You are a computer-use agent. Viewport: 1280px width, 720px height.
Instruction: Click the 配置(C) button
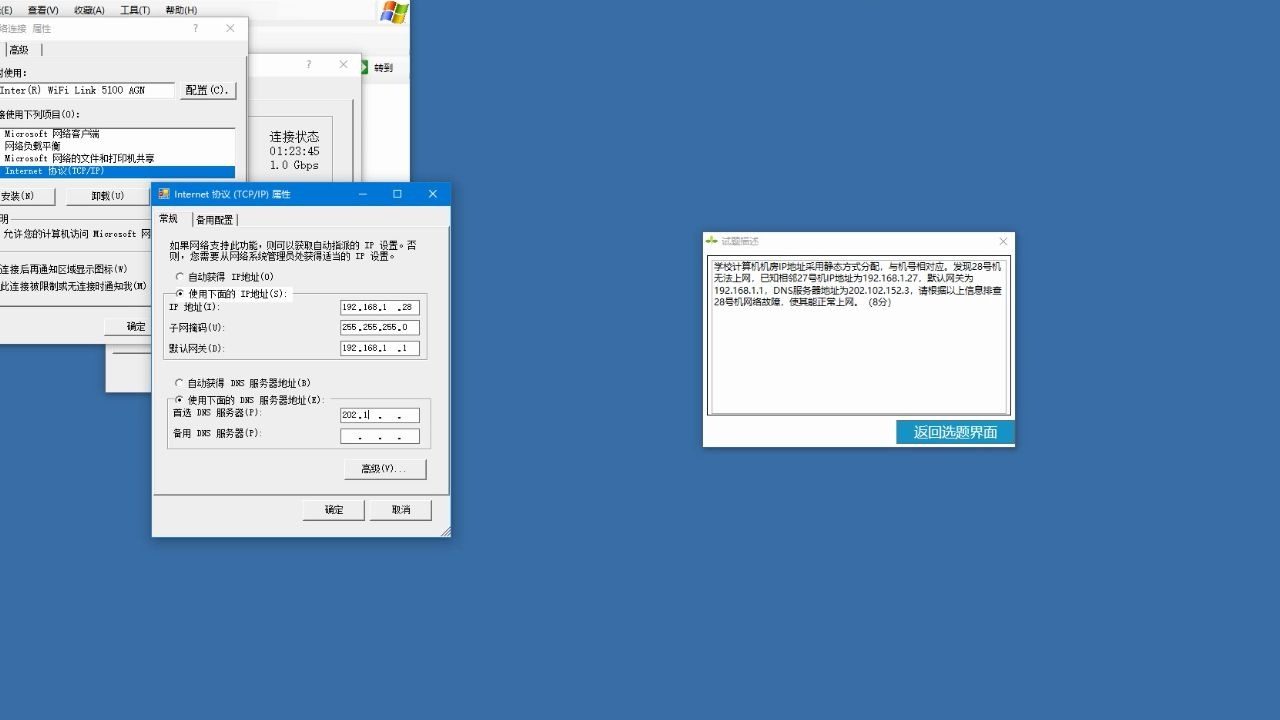[x=208, y=90]
